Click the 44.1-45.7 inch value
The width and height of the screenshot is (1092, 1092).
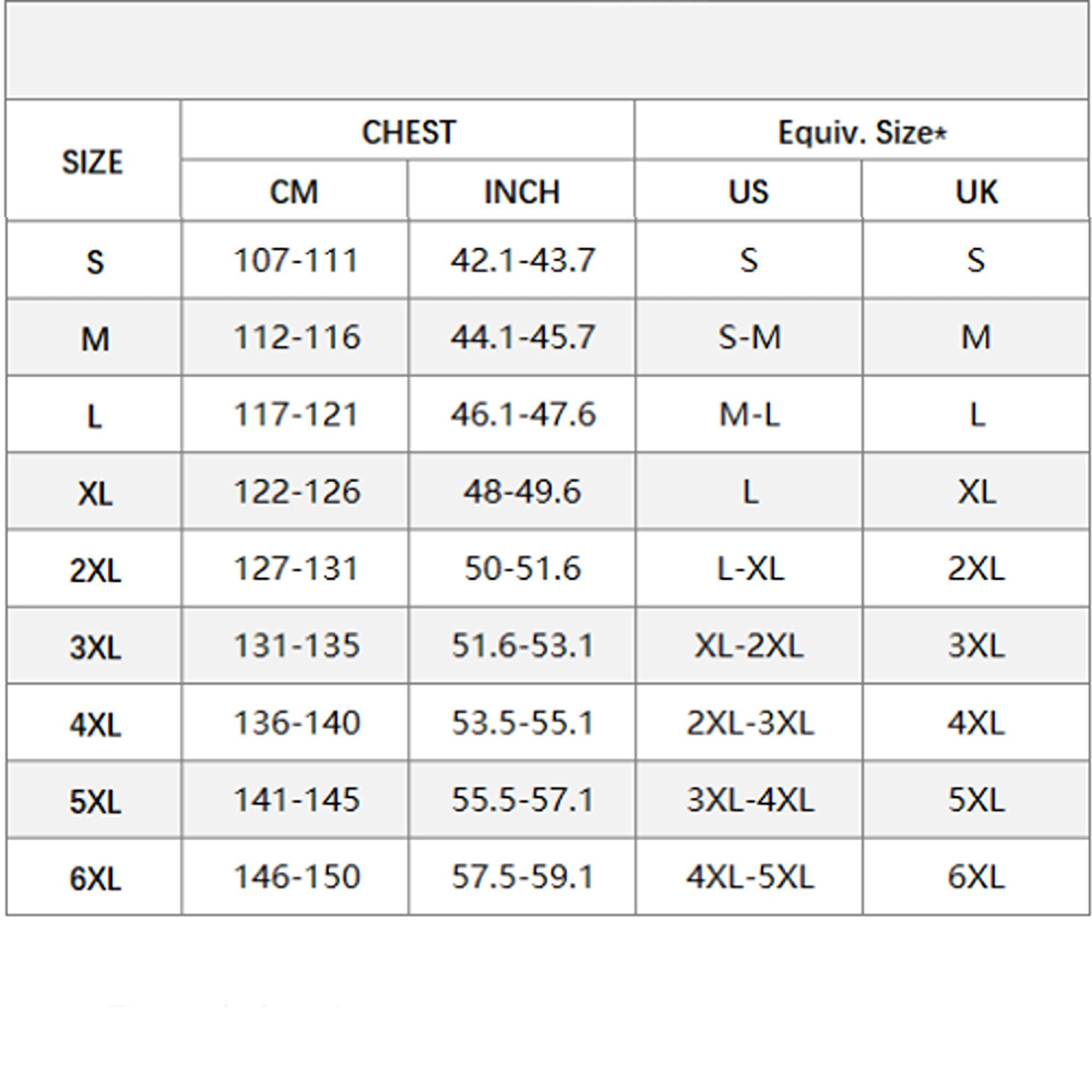pos(523,337)
